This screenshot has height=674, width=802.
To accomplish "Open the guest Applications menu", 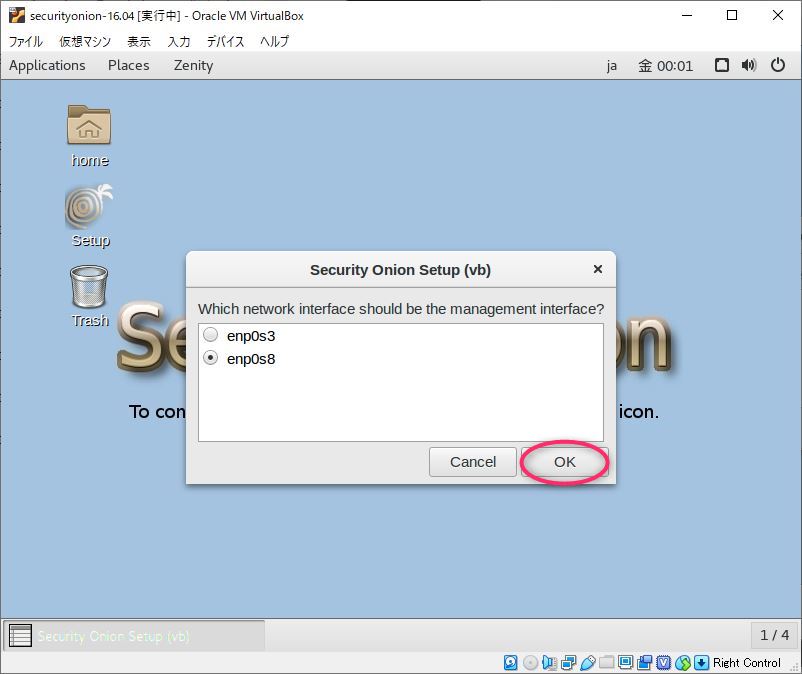I will 47,65.
